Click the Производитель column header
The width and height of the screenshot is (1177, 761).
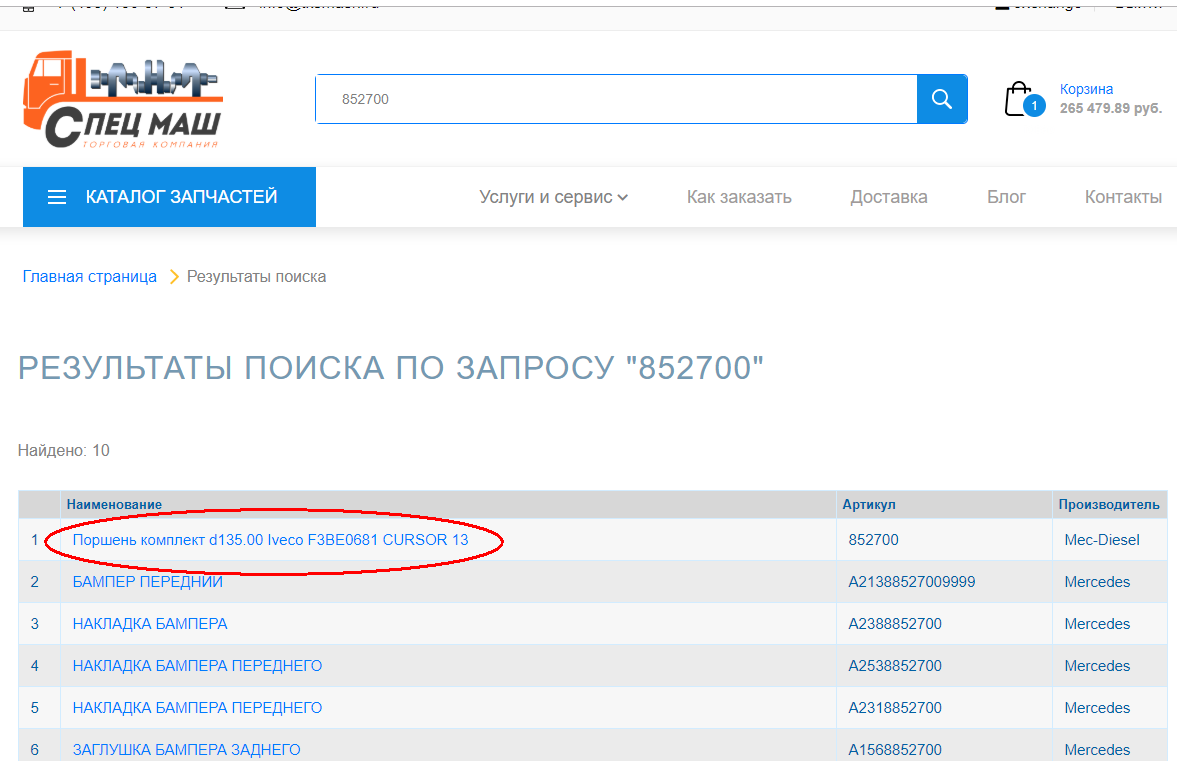pyautogui.click(x=1109, y=505)
